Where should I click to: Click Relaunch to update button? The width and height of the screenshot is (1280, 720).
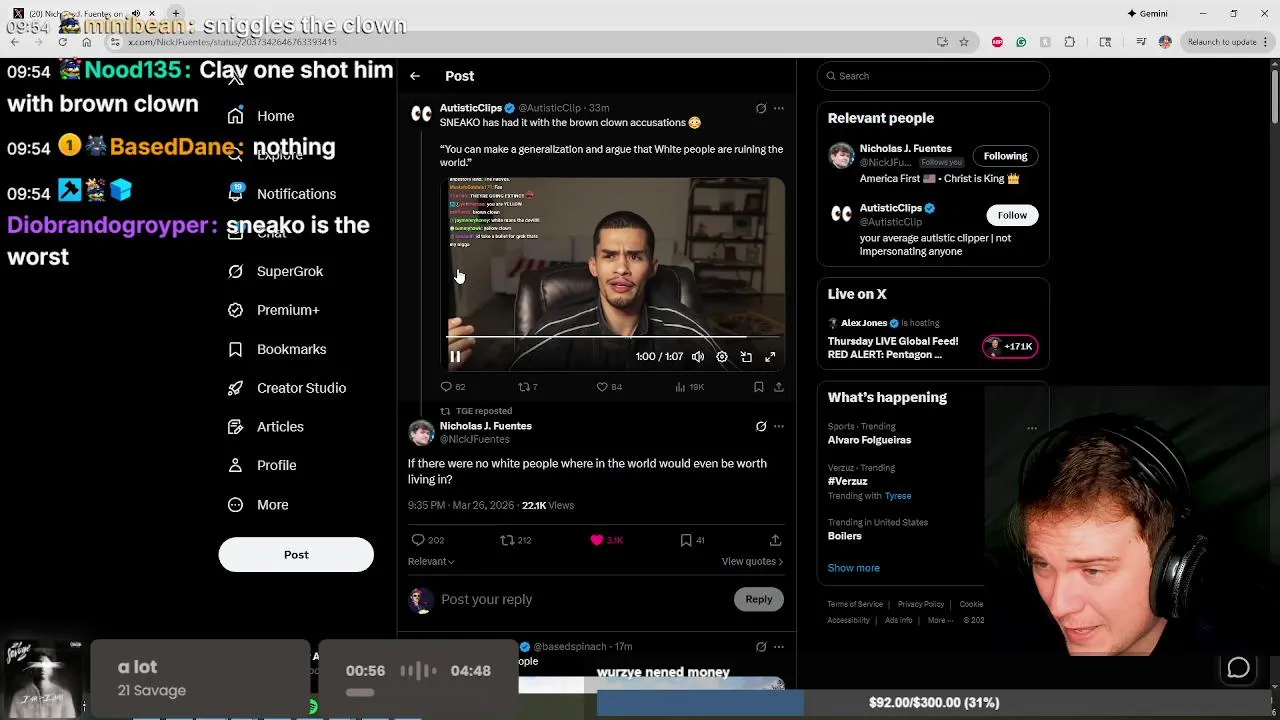1222,42
